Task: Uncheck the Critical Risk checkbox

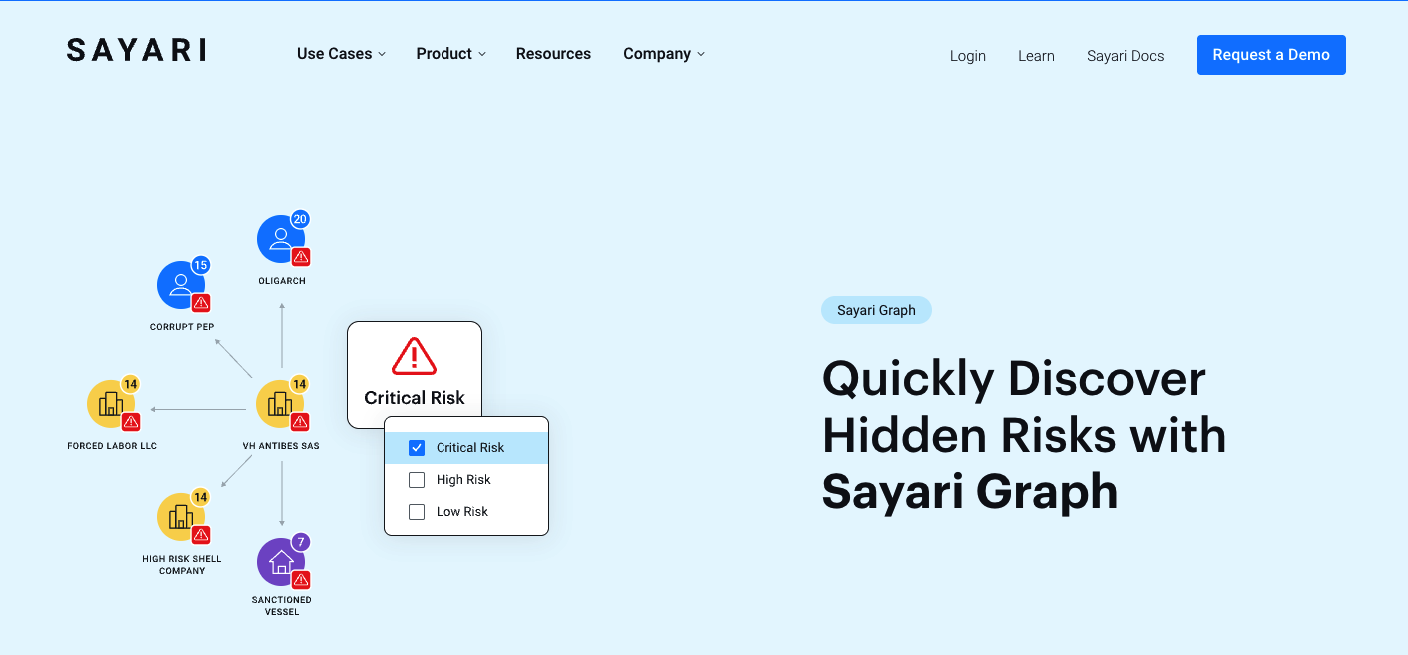Action: pos(417,448)
